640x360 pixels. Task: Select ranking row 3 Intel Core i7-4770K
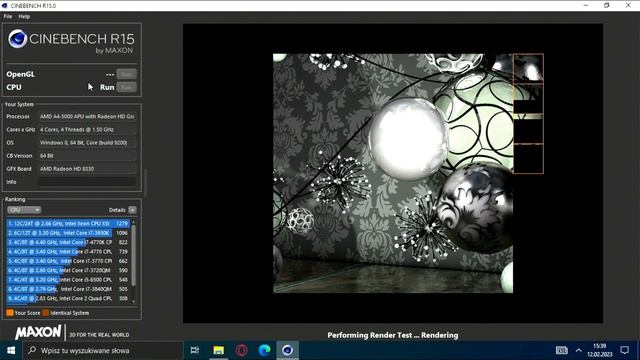point(68,242)
